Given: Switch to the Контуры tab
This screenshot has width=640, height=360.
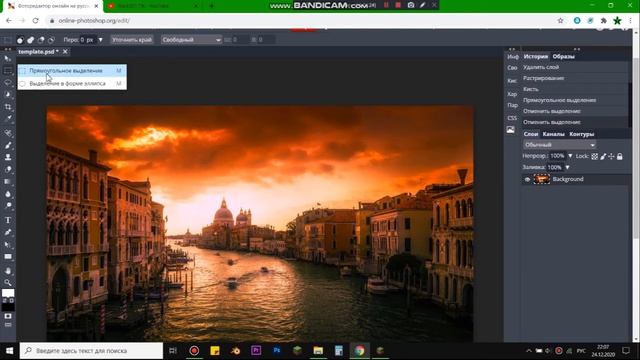Looking at the screenshot, I should click(x=582, y=134).
